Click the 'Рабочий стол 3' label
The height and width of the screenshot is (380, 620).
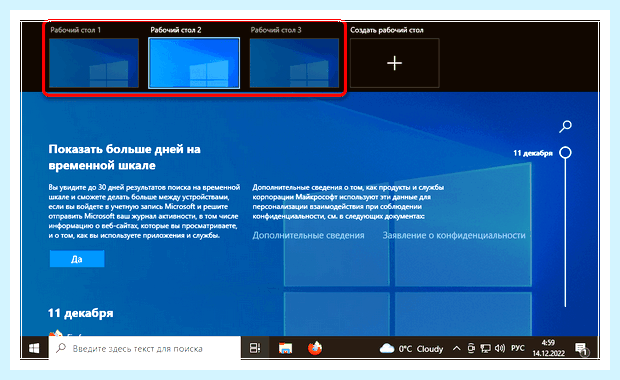(x=276, y=30)
